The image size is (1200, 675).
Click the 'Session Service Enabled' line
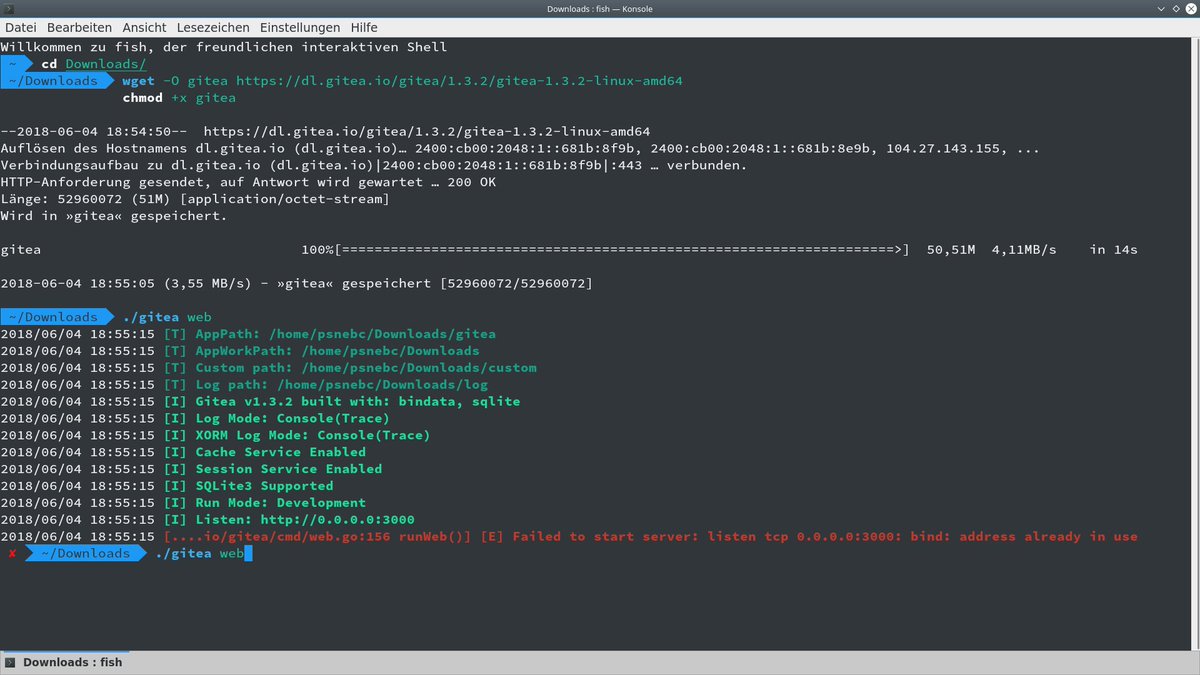pos(191,469)
